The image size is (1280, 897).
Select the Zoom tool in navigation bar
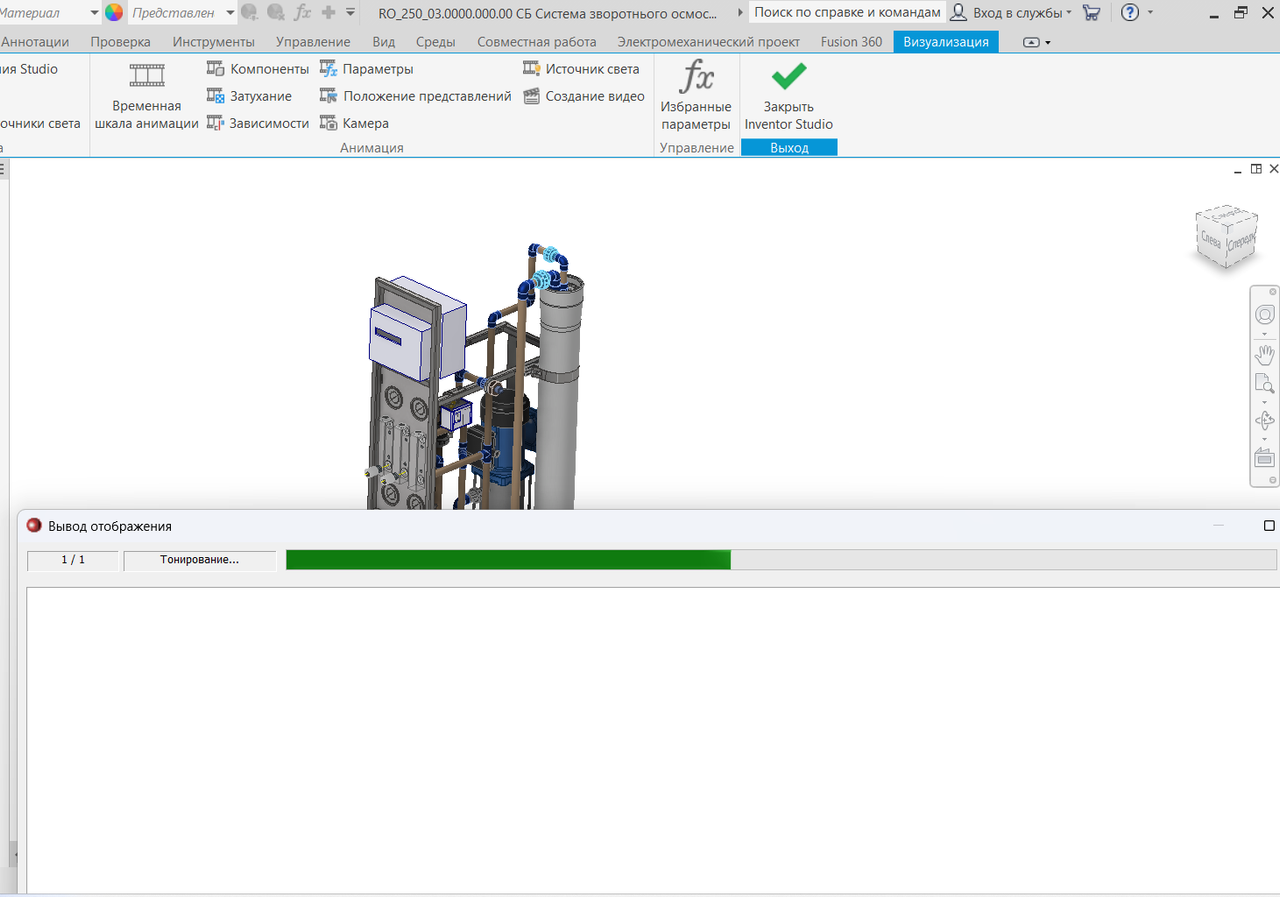(x=1265, y=384)
